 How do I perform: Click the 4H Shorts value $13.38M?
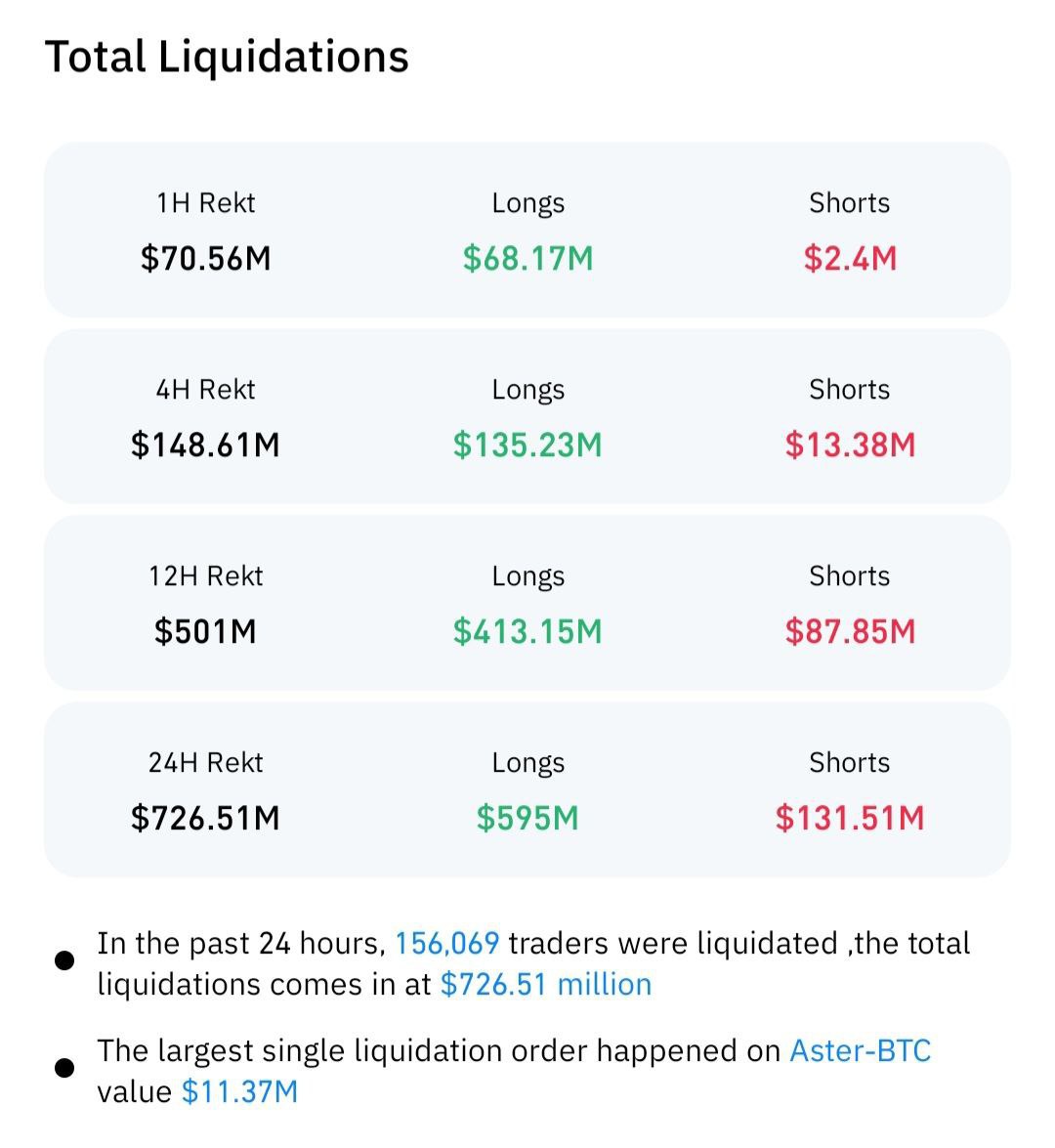(850, 446)
